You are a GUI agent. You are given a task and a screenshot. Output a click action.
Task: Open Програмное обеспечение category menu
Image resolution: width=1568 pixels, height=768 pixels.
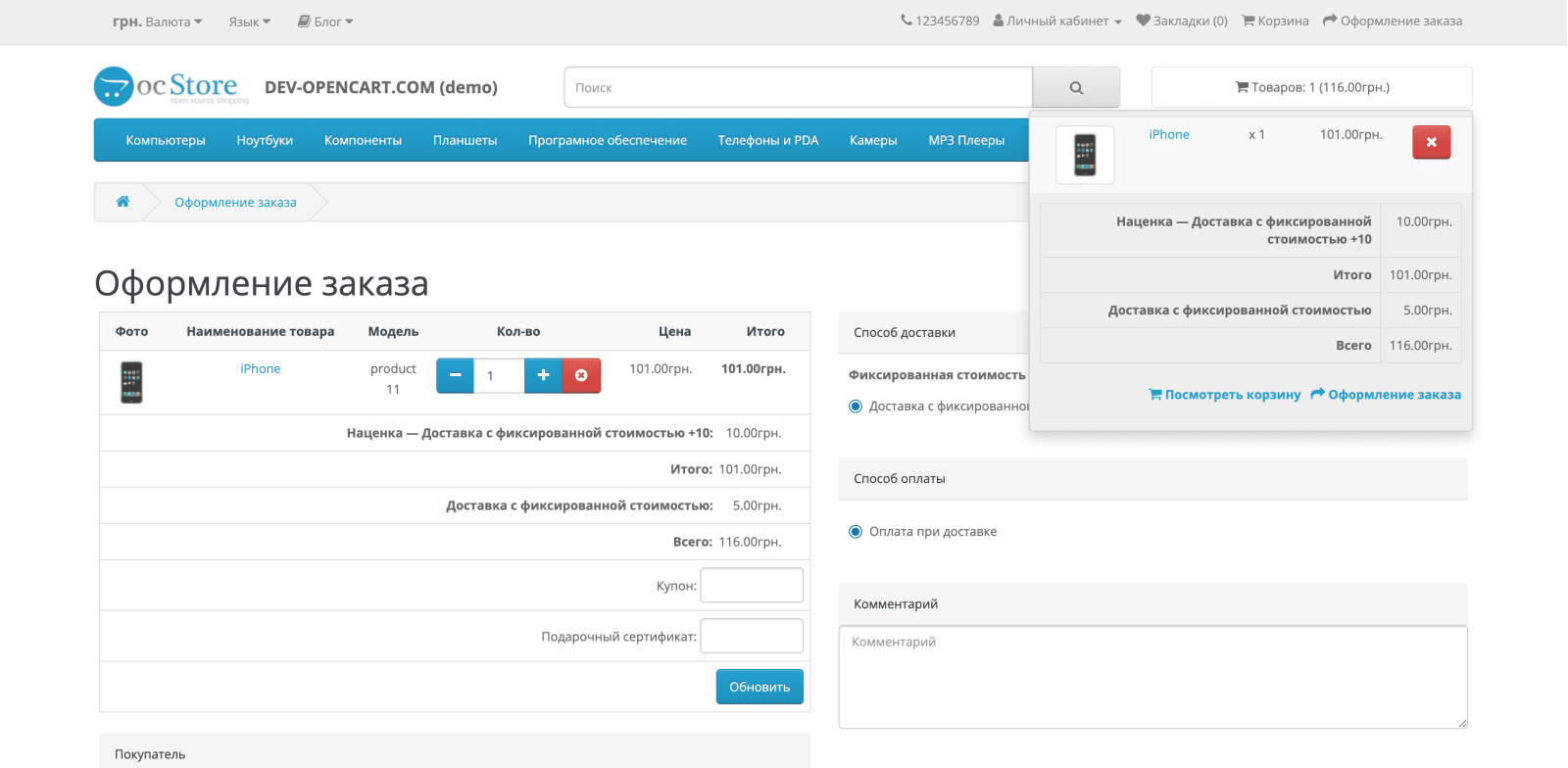[x=608, y=140]
